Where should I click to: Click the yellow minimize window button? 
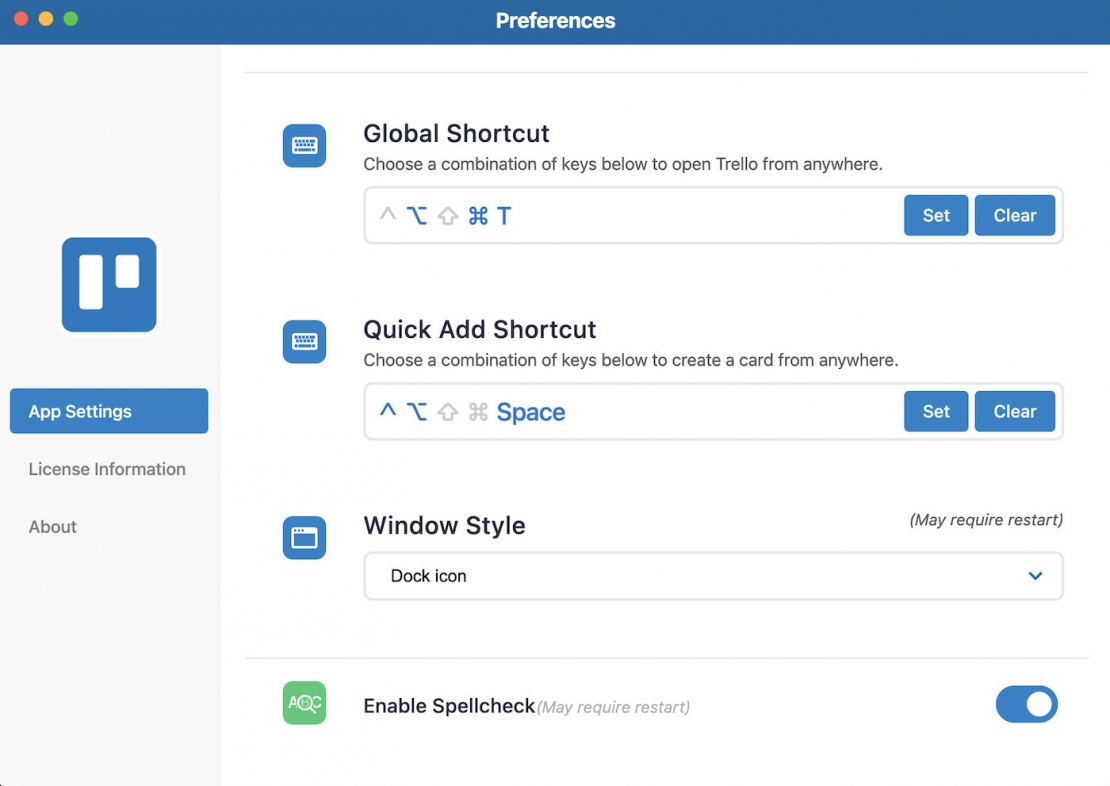45,18
